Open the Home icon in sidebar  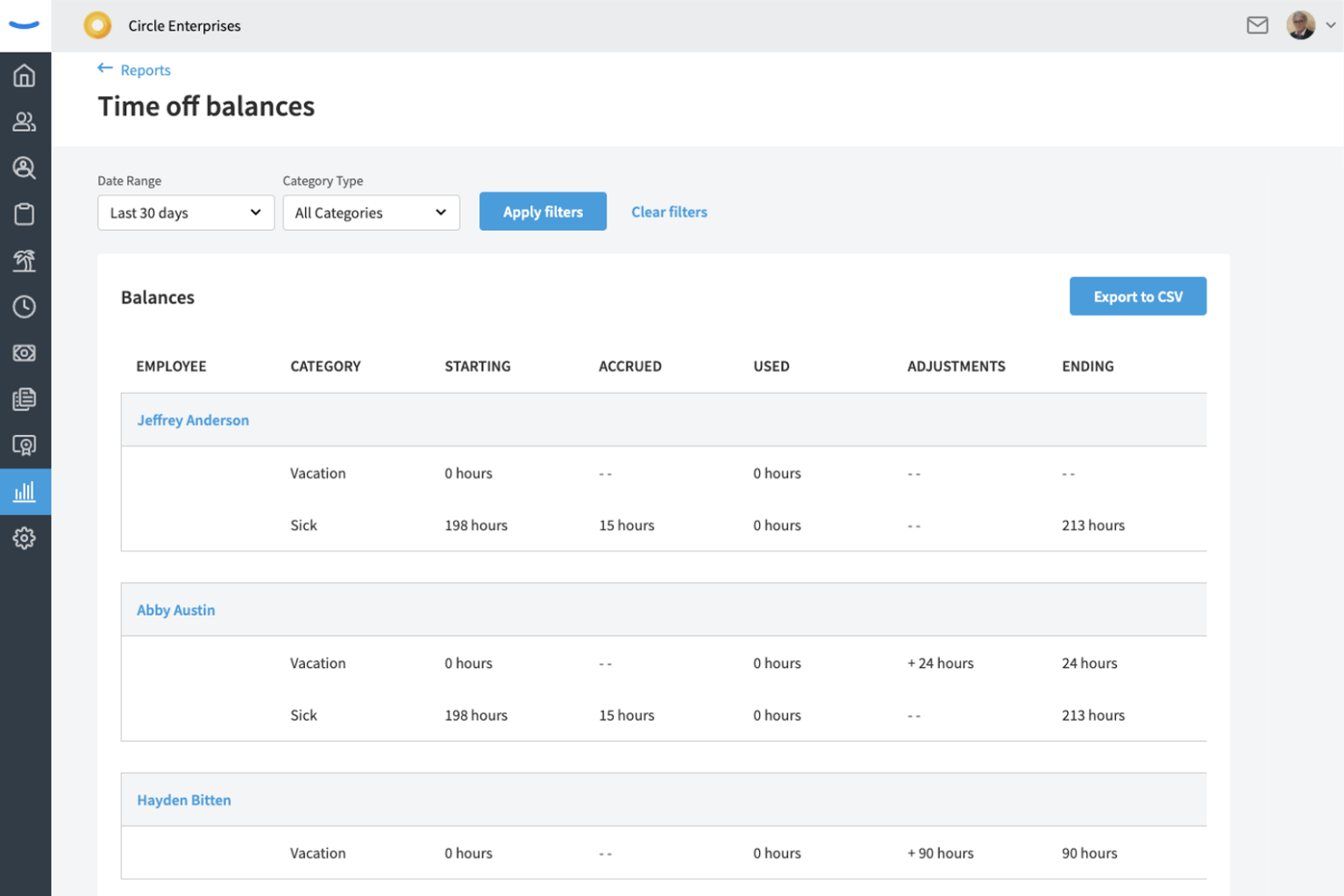(25, 75)
